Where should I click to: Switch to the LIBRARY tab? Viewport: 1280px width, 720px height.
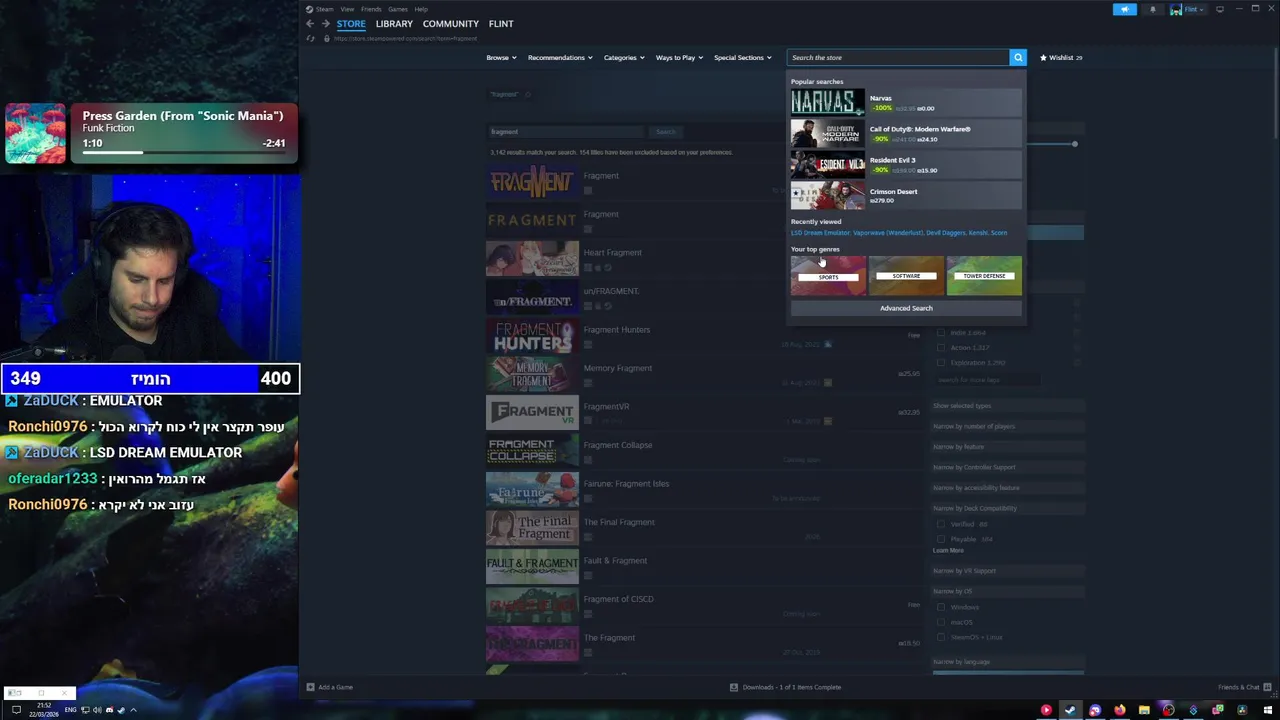pos(394,24)
